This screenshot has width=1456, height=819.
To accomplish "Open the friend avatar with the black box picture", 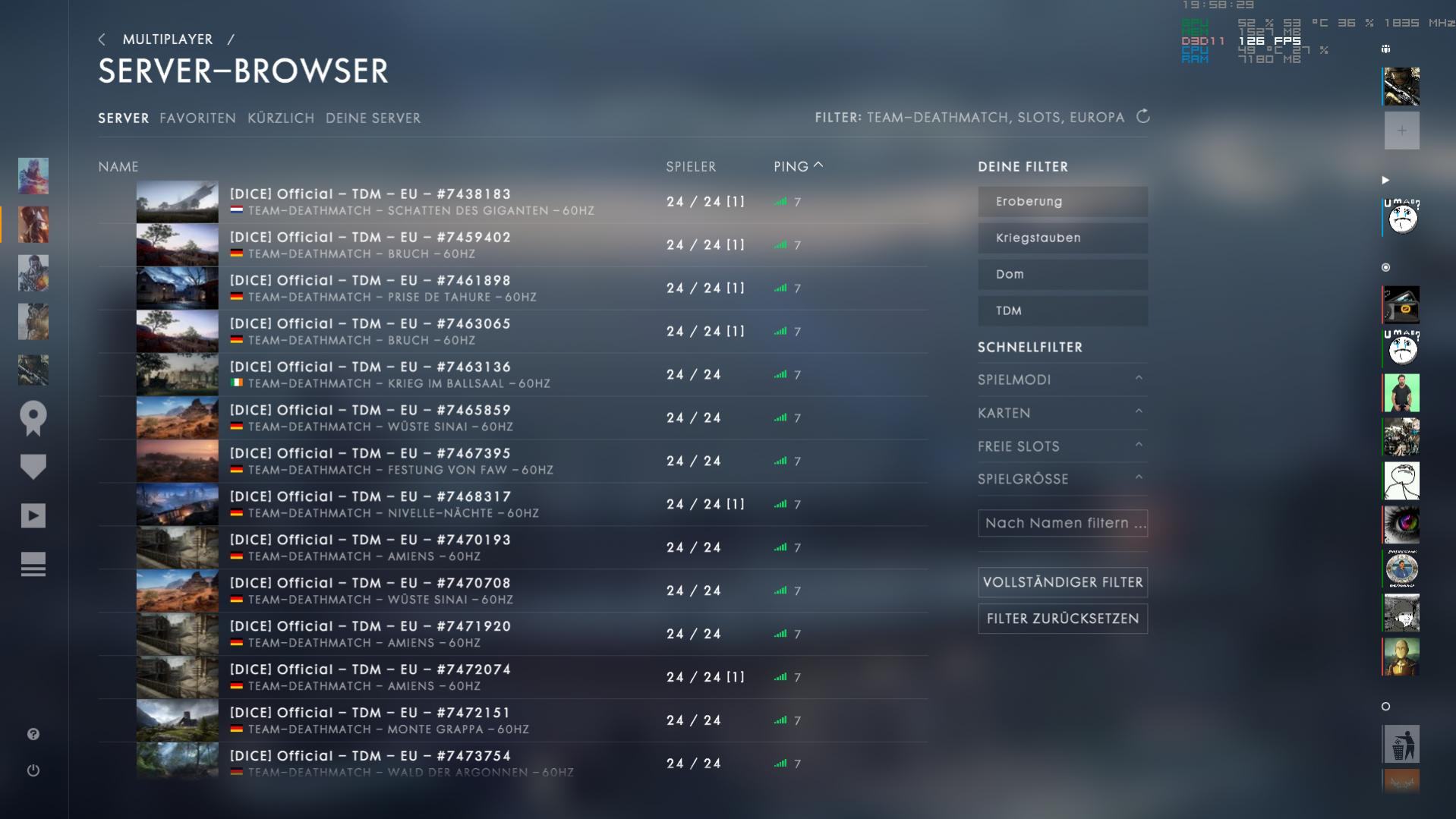I will [x=1401, y=305].
